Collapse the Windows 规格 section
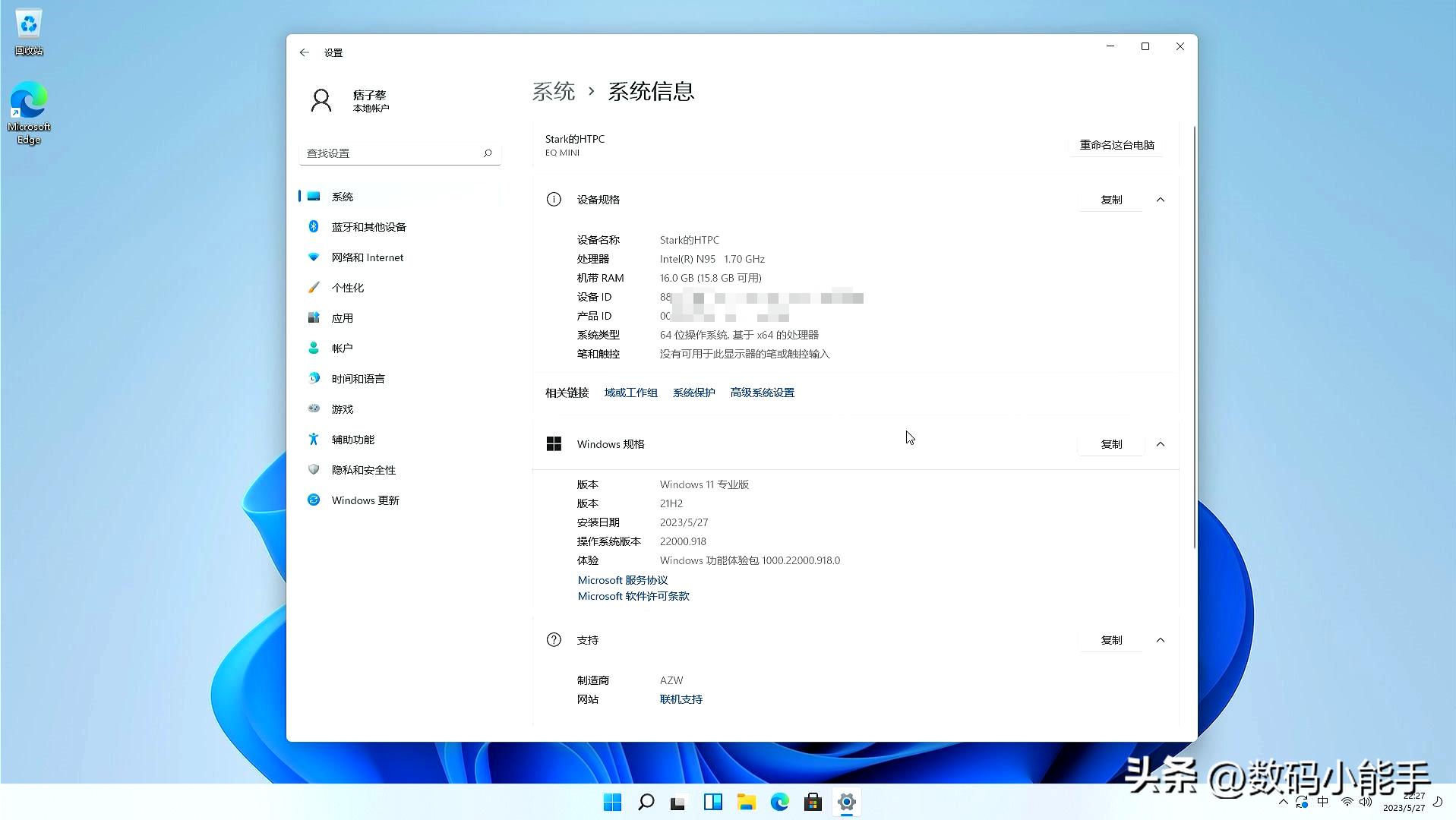 (x=1160, y=444)
